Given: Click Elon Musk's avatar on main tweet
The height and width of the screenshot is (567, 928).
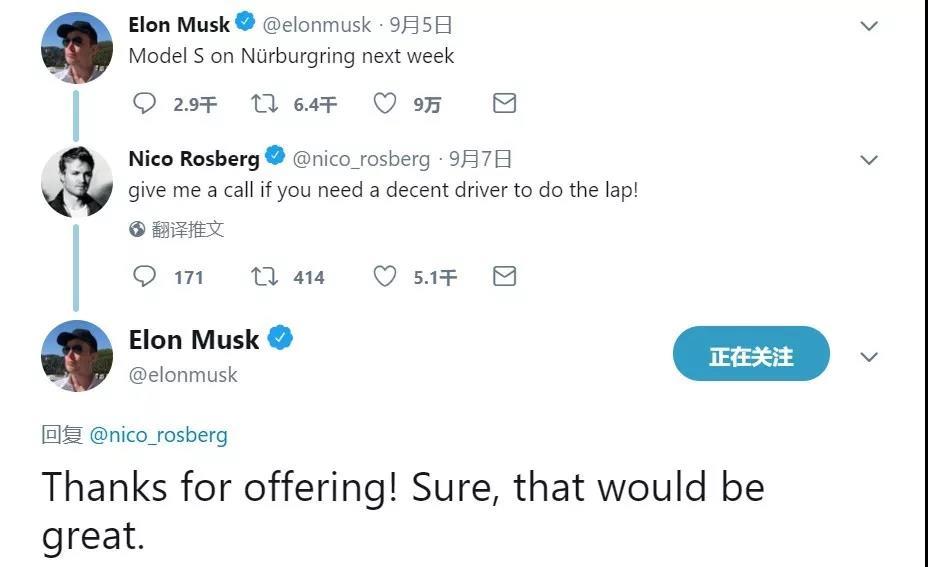Looking at the screenshot, I should (x=77, y=355).
